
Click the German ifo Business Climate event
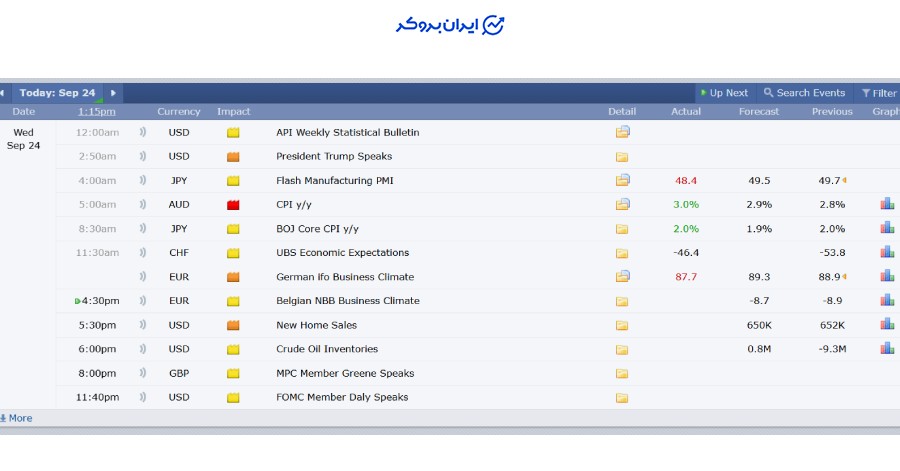click(344, 277)
